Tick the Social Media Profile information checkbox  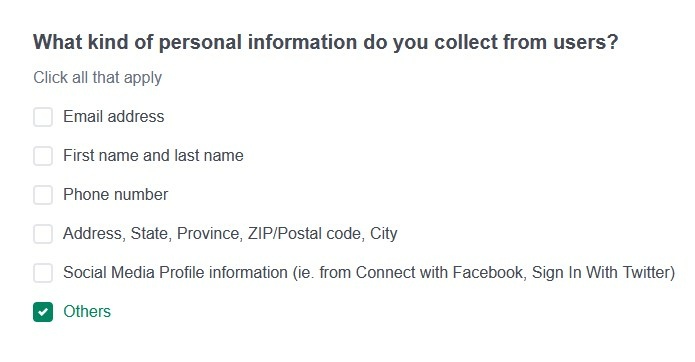tap(43, 273)
